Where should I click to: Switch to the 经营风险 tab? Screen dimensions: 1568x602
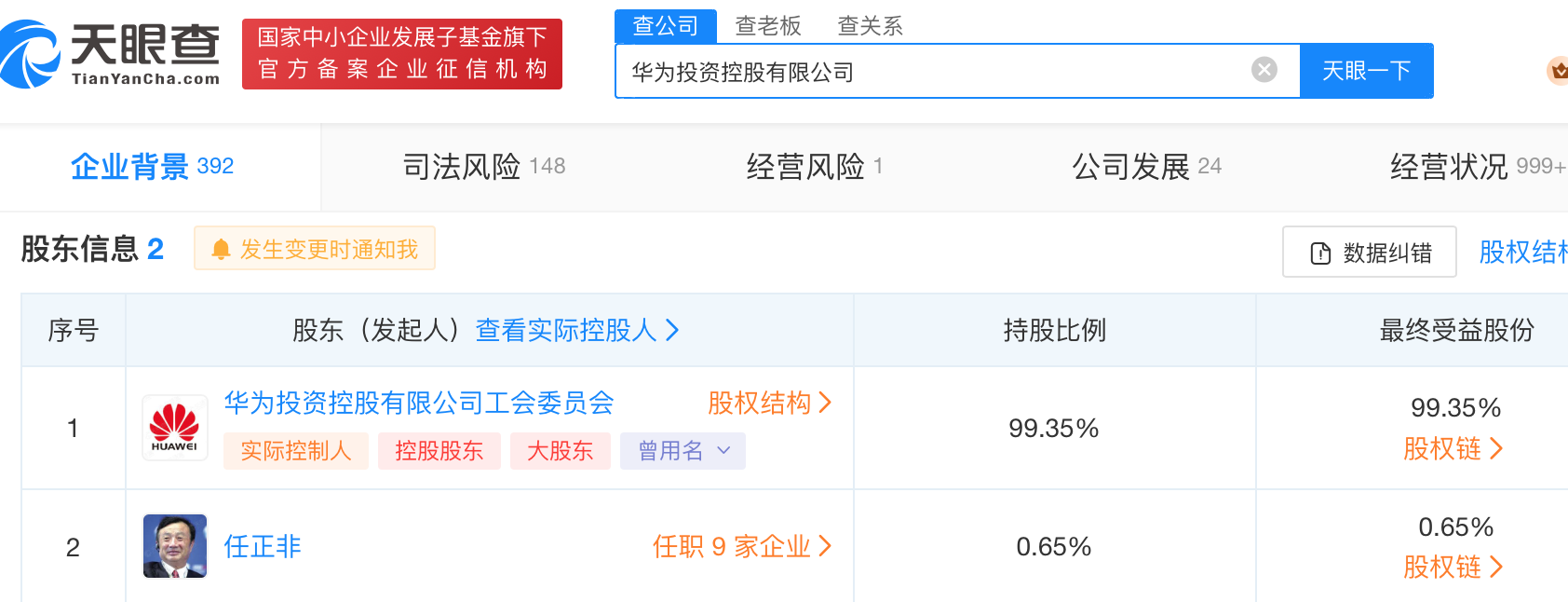[814, 167]
